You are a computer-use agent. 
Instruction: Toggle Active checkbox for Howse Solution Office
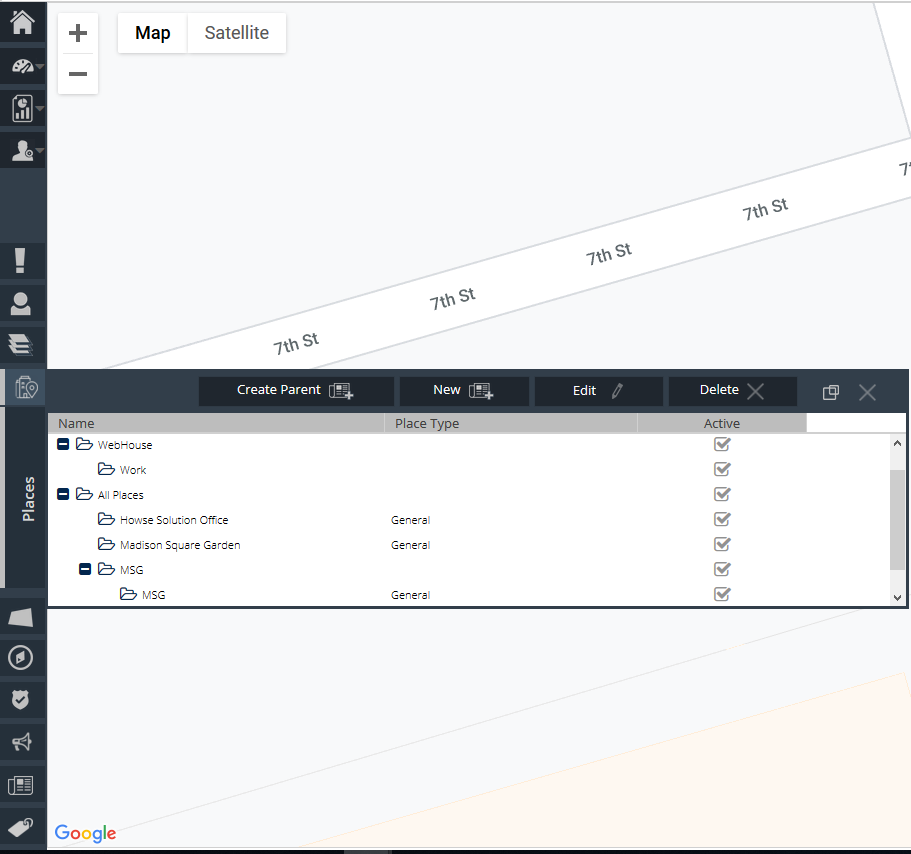(722, 519)
